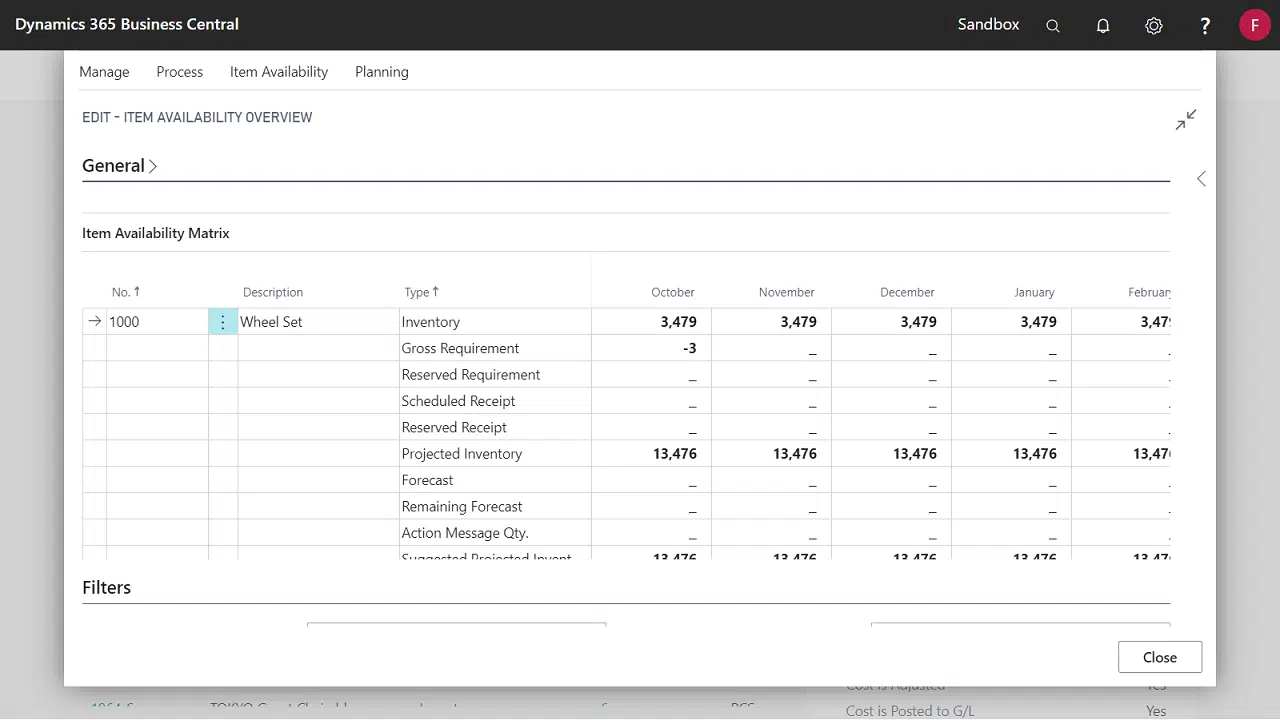The image size is (1280, 720).
Task: Open the settings gear icon
Action: 1154,26
